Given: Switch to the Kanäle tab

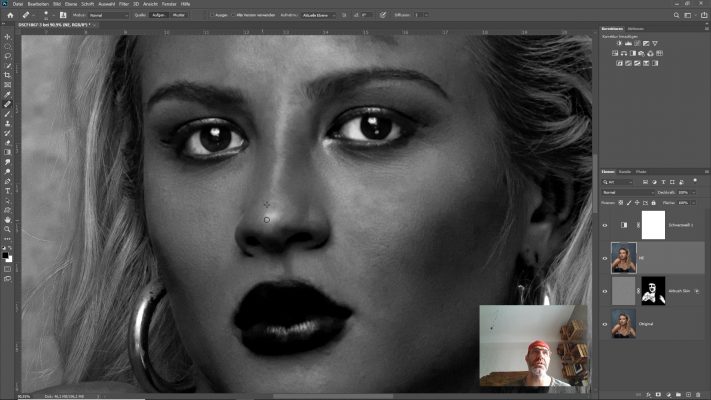Looking at the screenshot, I should [x=625, y=171].
